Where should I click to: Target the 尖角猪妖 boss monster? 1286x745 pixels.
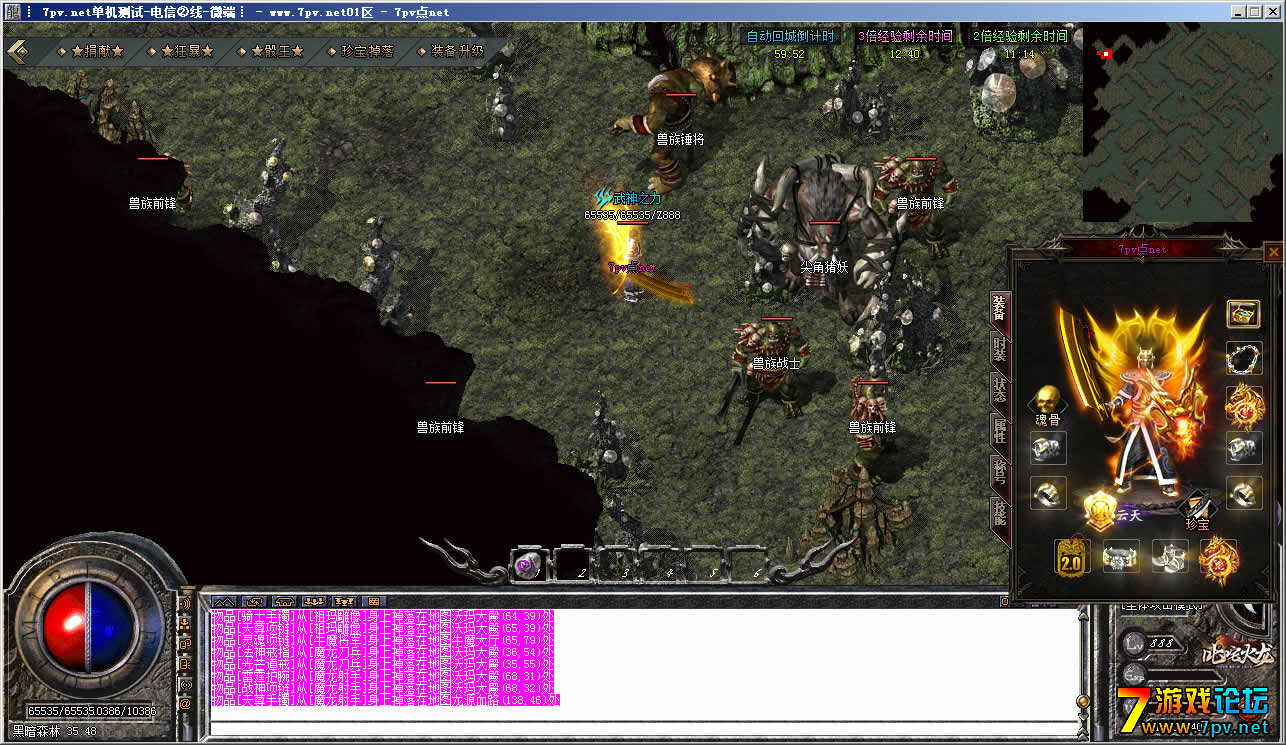820,240
